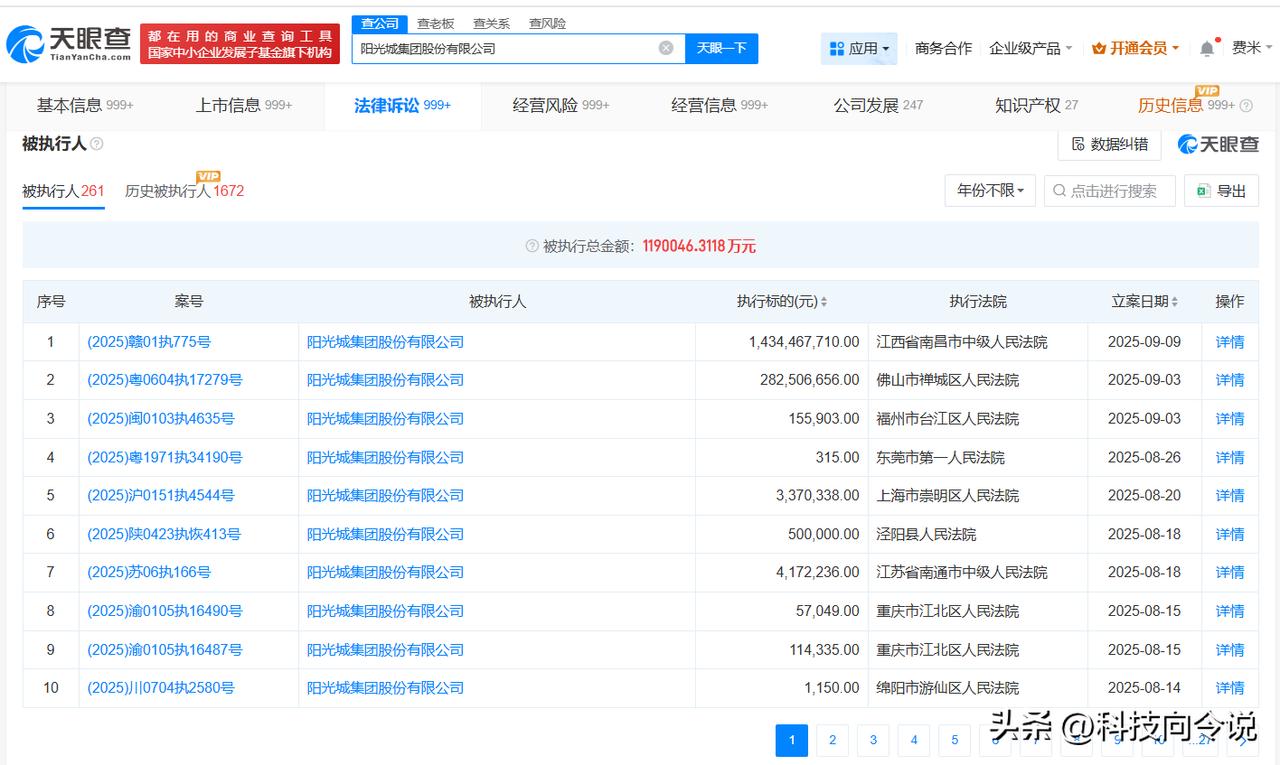
Task: Select the 被执行人 261 sub-tab
Action: click(63, 190)
